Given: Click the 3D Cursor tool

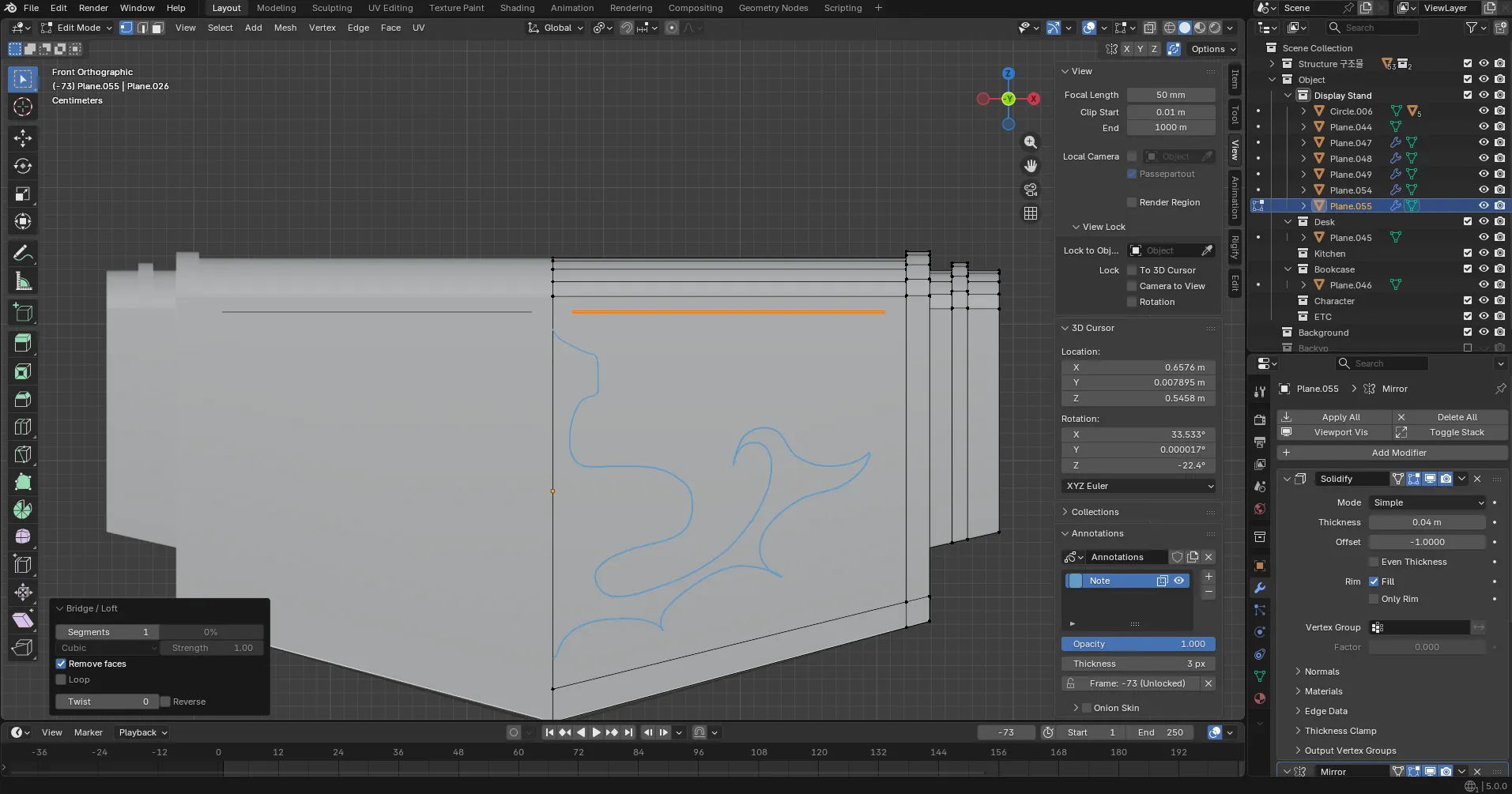Looking at the screenshot, I should tap(22, 107).
